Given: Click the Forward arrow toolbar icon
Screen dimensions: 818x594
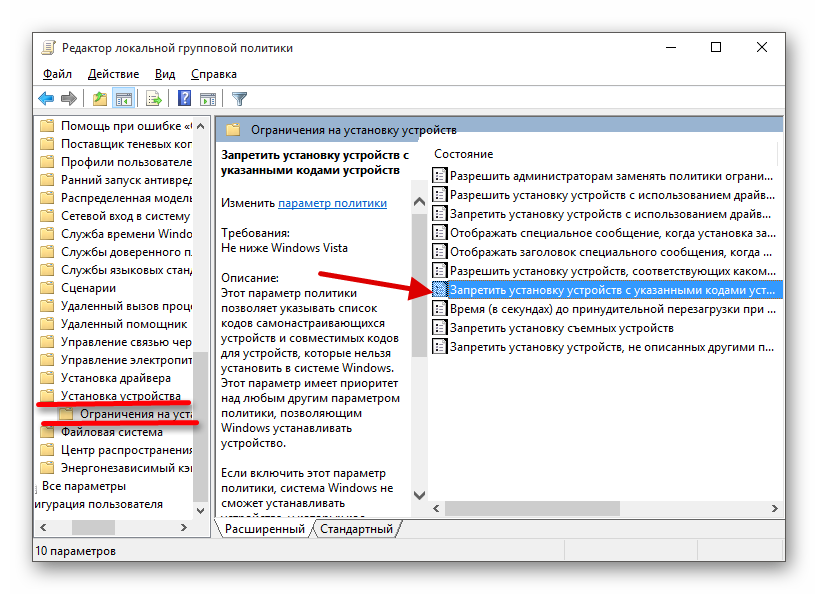Looking at the screenshot, I should tap(68, 98).
